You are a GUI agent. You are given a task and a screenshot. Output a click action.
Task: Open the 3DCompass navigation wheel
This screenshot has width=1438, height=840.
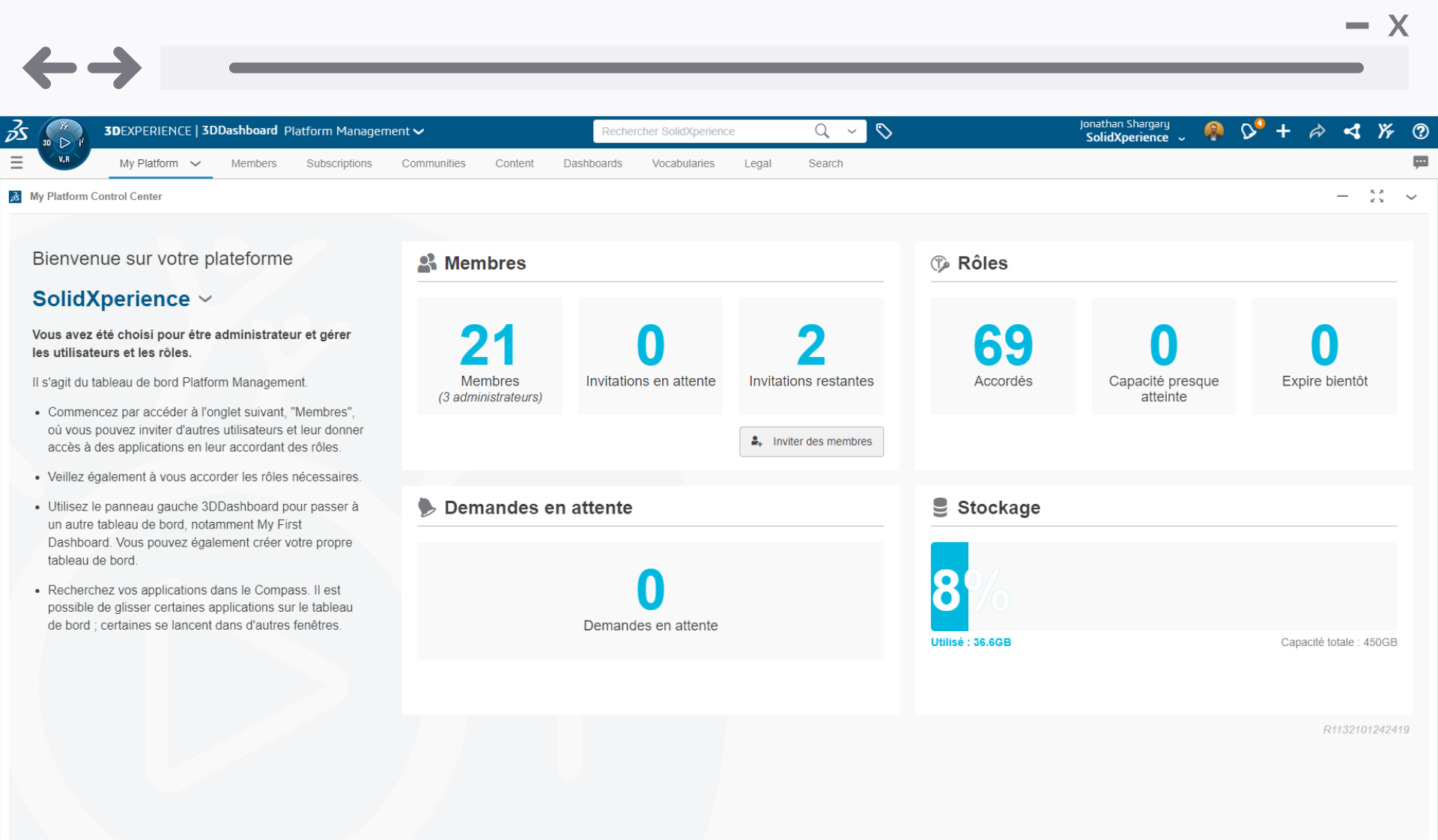click(64, 143)
